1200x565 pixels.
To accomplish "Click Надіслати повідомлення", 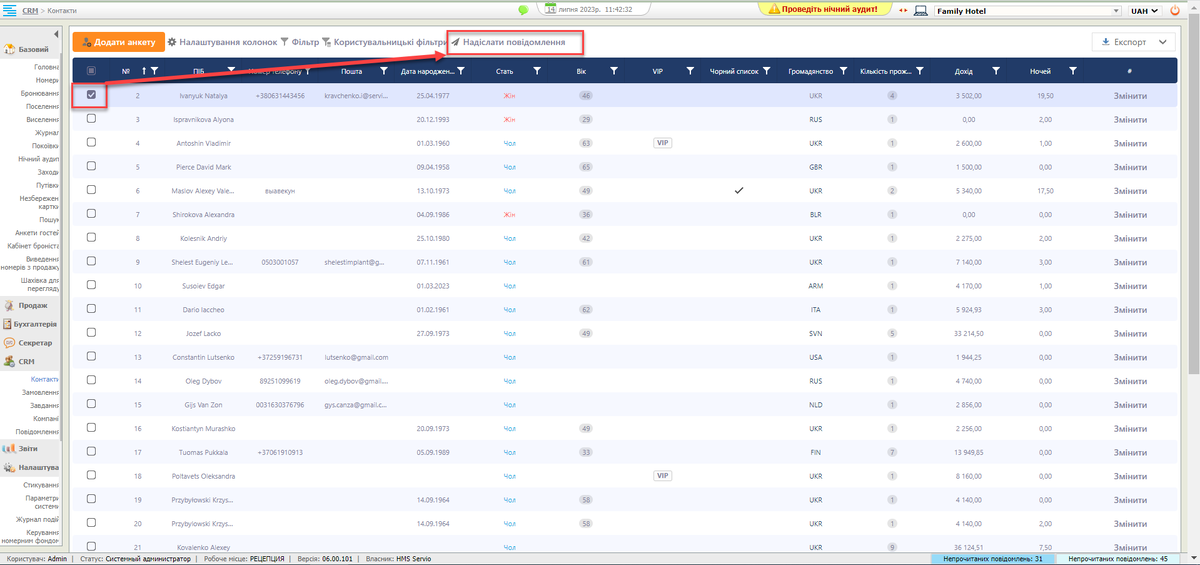I will [514, 42].
